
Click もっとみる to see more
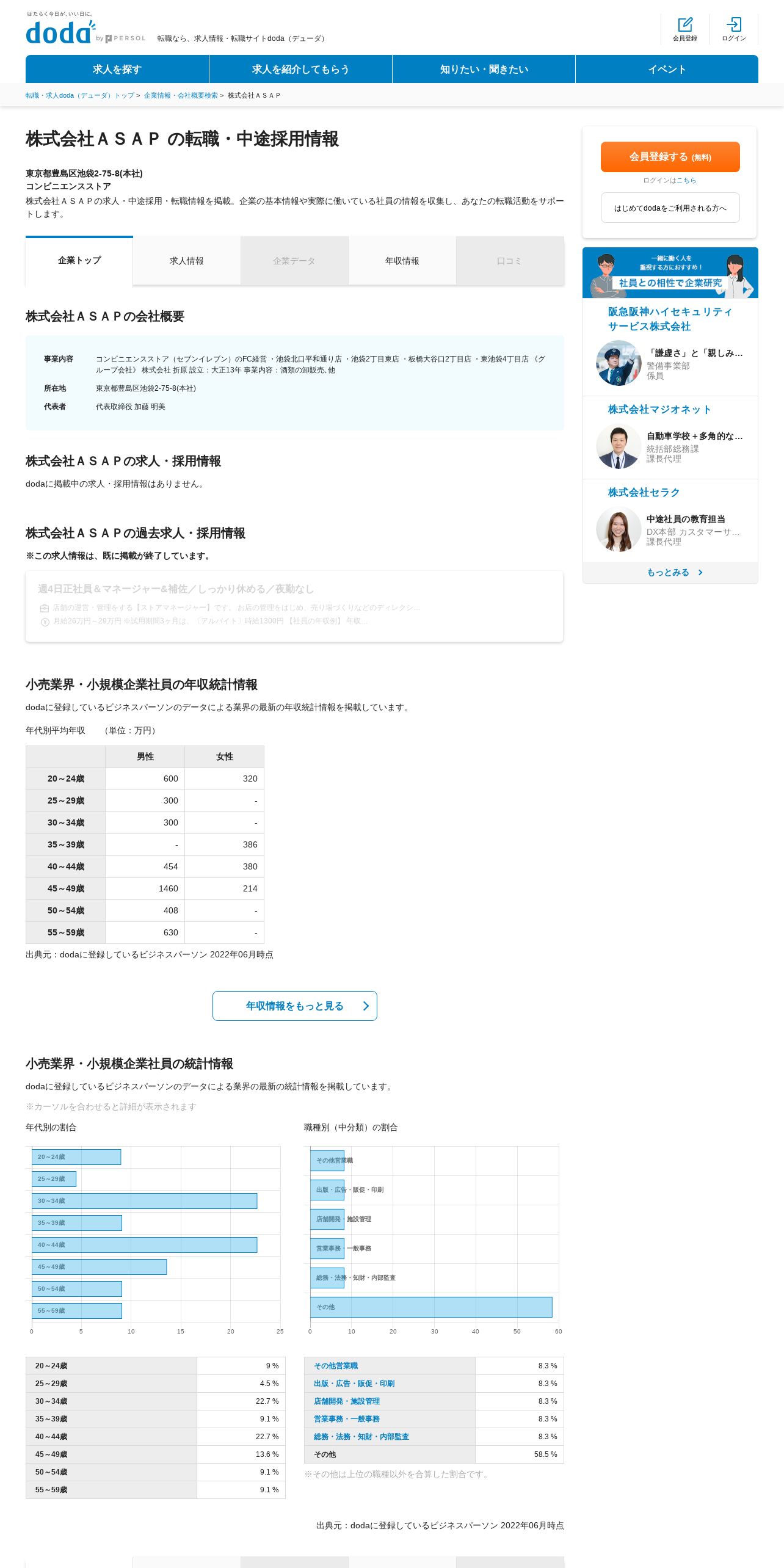670,572
